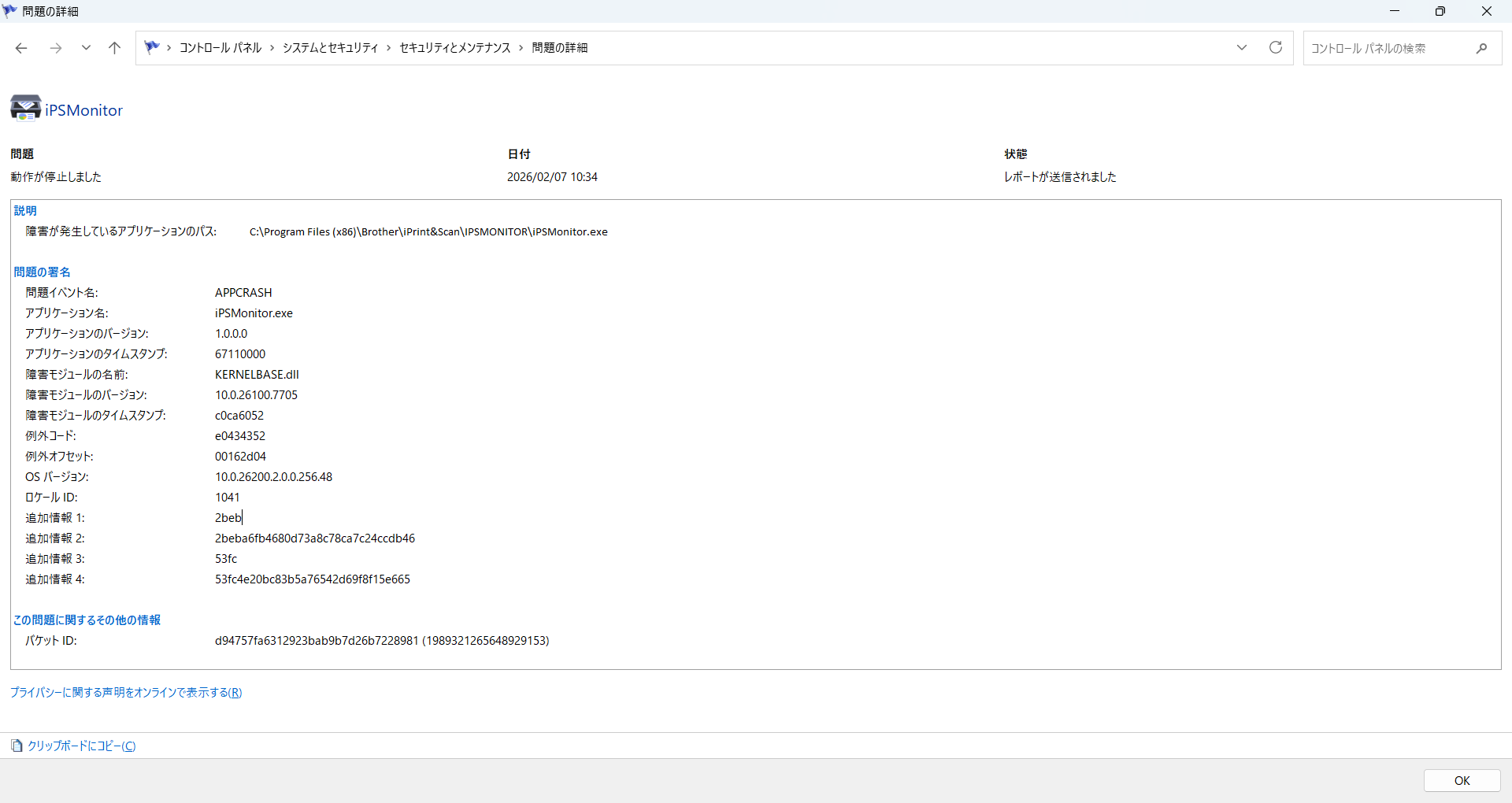Image resolution: width=1512 pixels, height=803 pixels.
Task: Refresh the page with the reload icon
Action: click(x=1276, y=47)
